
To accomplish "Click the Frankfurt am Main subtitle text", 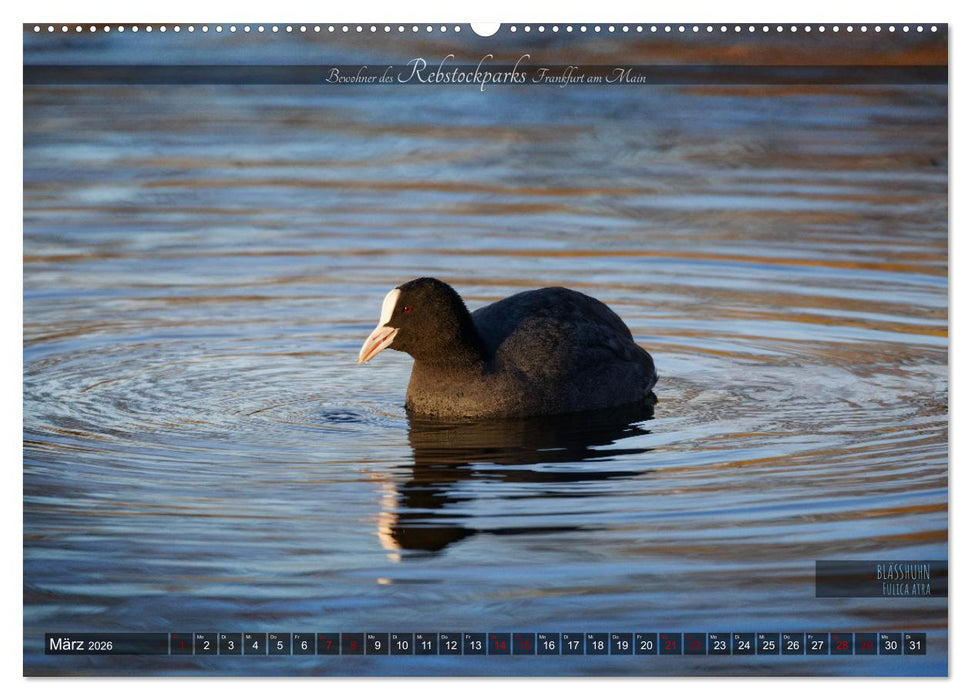I will click(588, 76).
